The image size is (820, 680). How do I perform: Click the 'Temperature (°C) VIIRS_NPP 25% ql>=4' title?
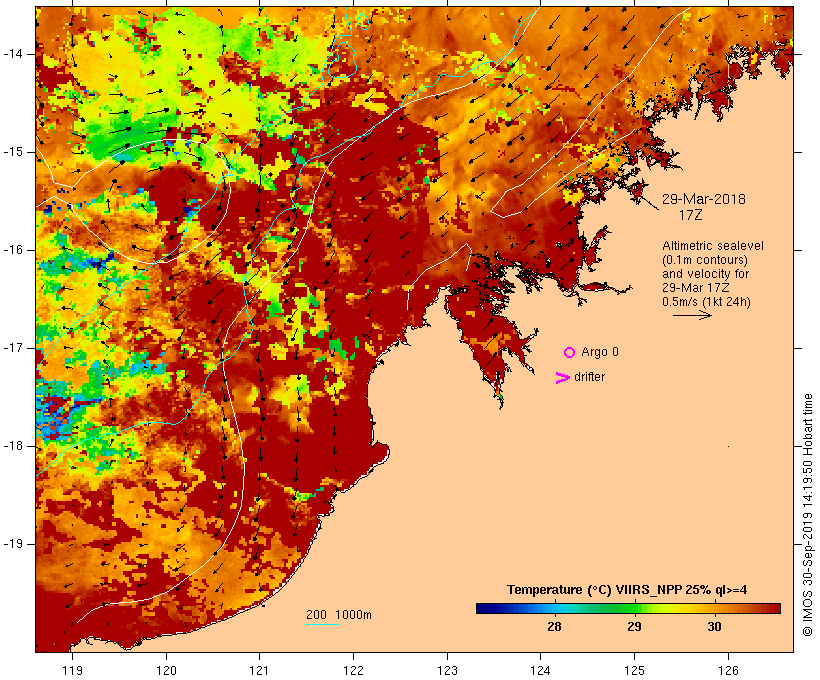pyautogui.click(x=627, y=590)
